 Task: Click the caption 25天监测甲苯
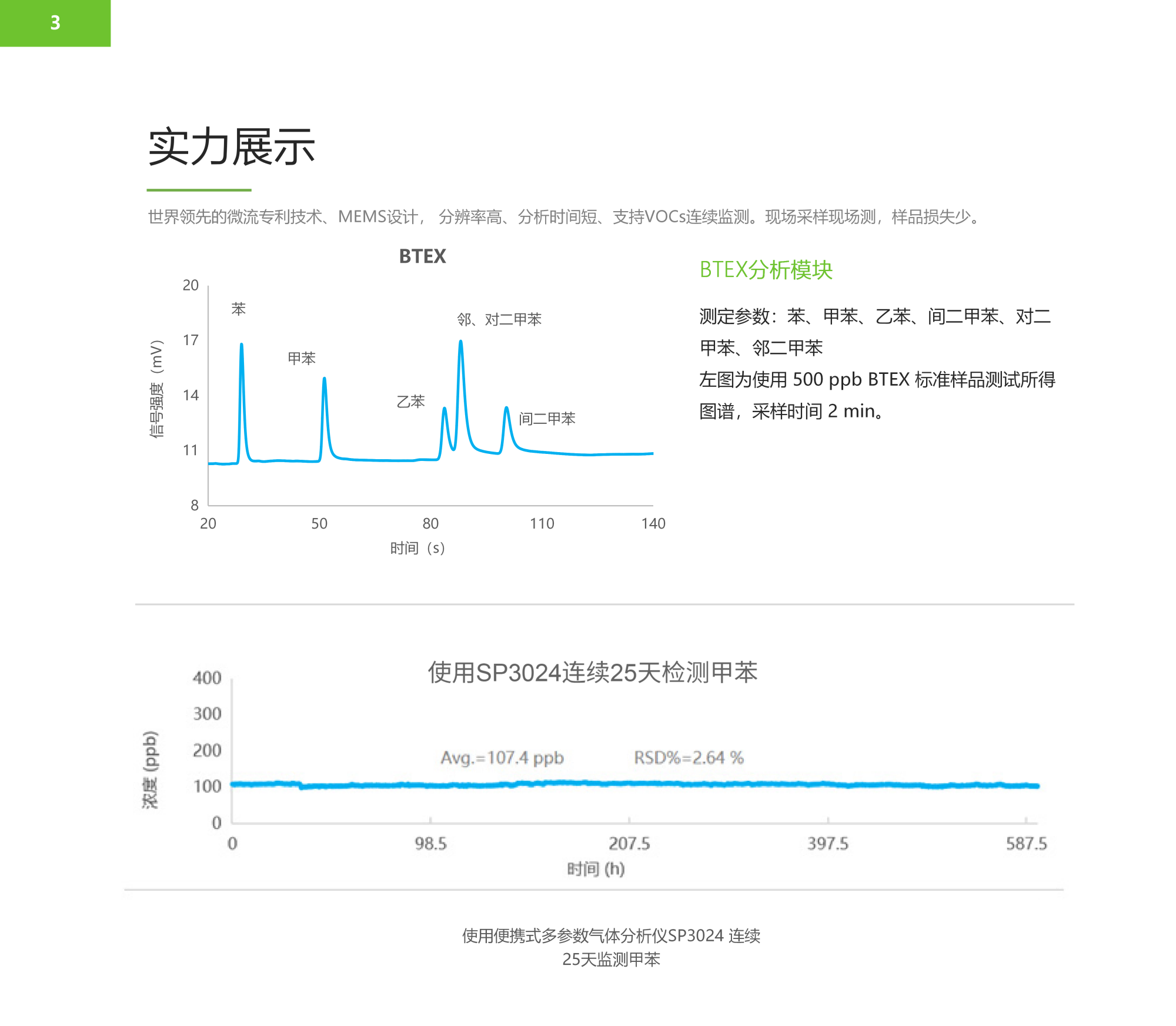click(x=611, y=959)
